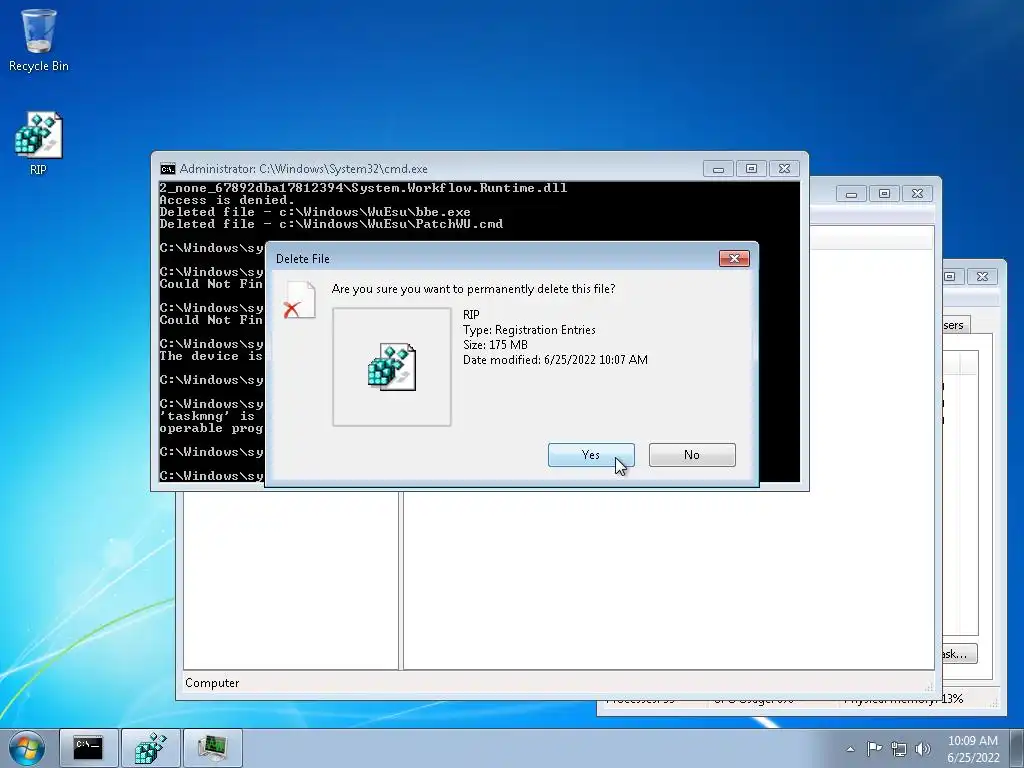Click the cmd.exe window title icon
1024x768 pixels.
(168, 169)
